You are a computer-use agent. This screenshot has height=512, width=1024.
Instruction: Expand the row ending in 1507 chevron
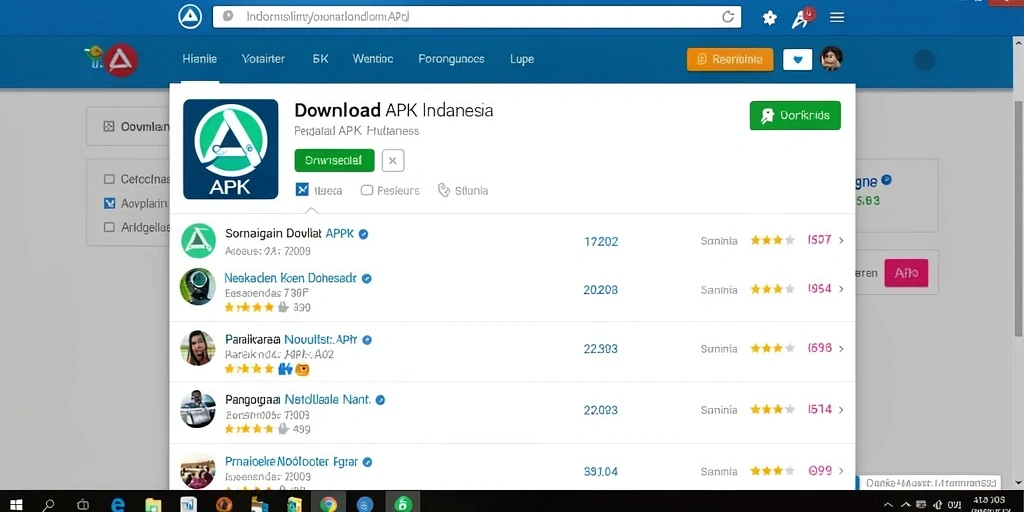click(841, 240)
